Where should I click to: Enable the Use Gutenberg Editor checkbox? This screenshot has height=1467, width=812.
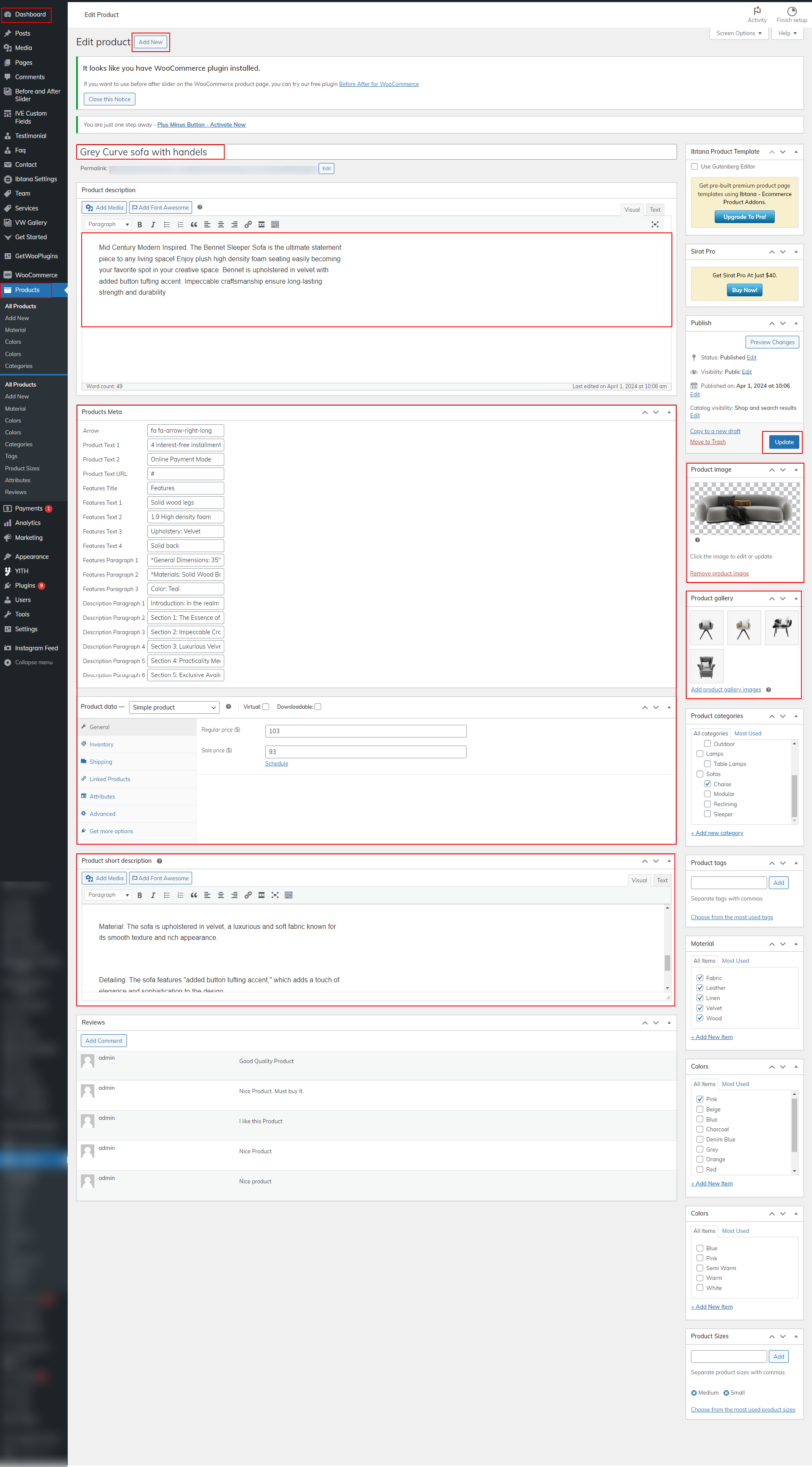(x=694, y=166)
